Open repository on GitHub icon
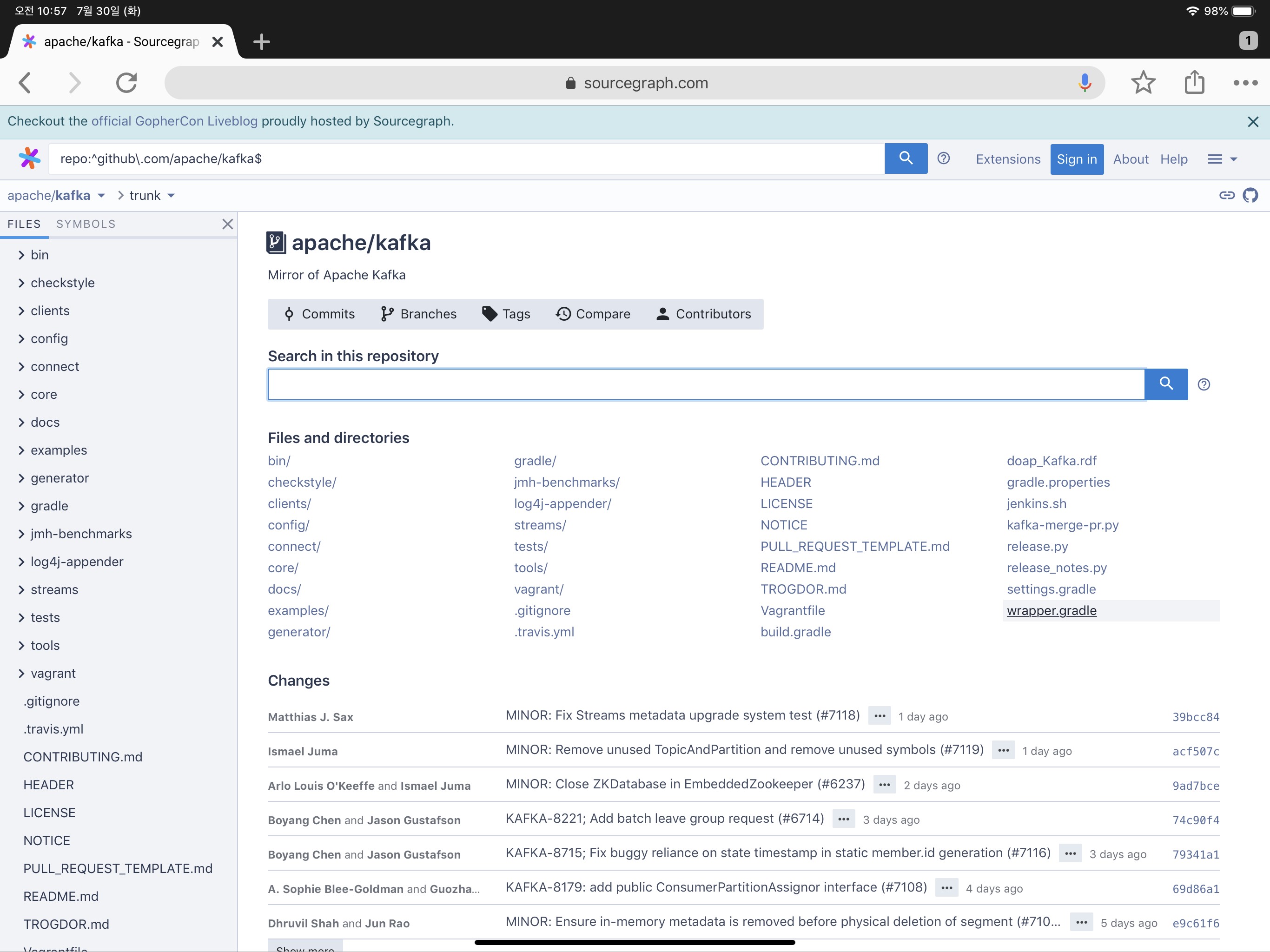 1250,195
